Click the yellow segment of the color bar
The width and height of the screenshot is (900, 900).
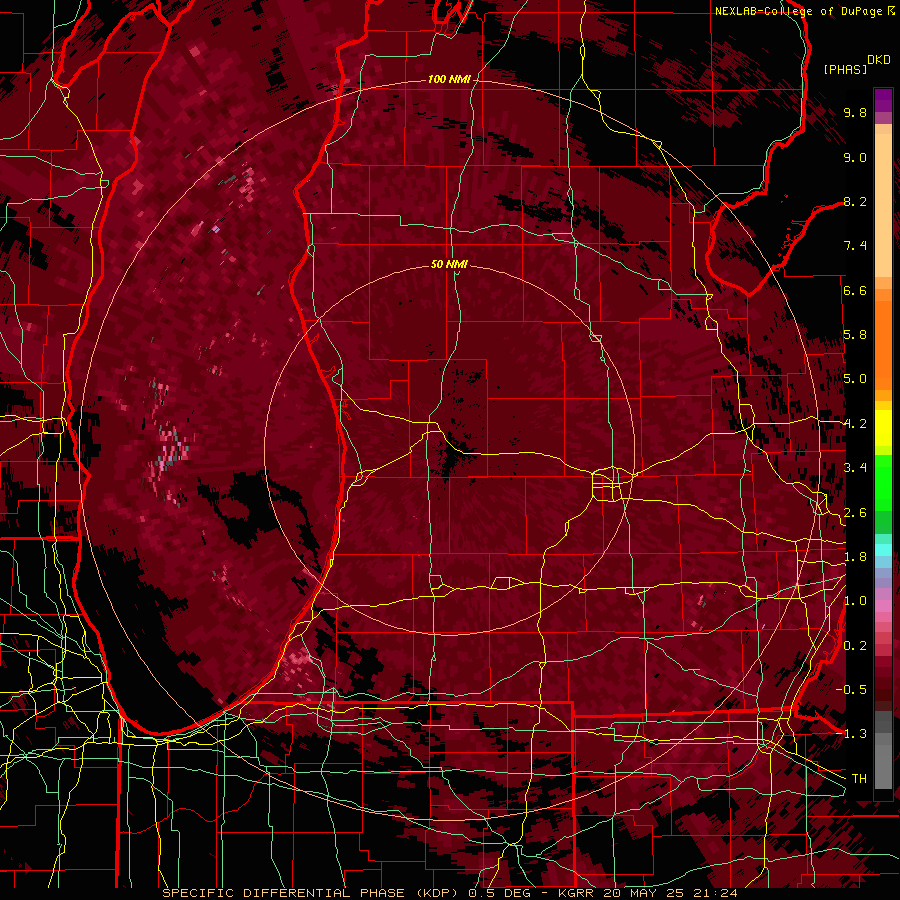[883, 428]
